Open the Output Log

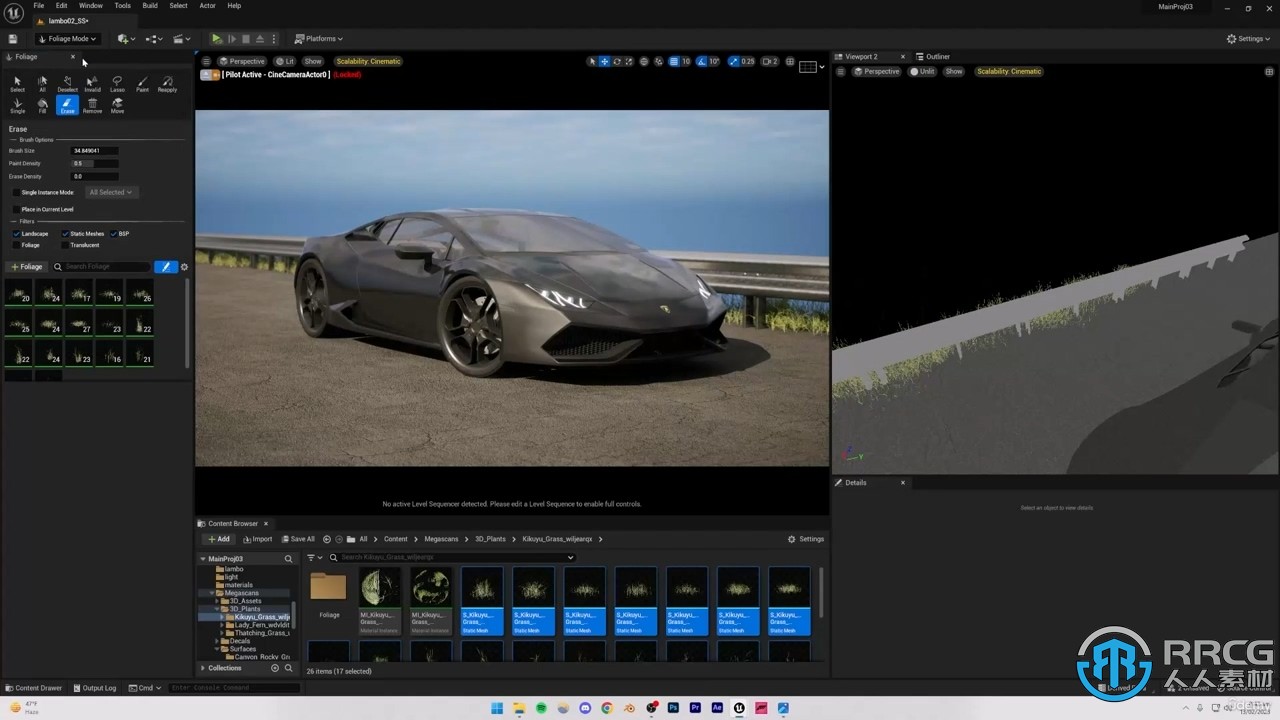94,688
